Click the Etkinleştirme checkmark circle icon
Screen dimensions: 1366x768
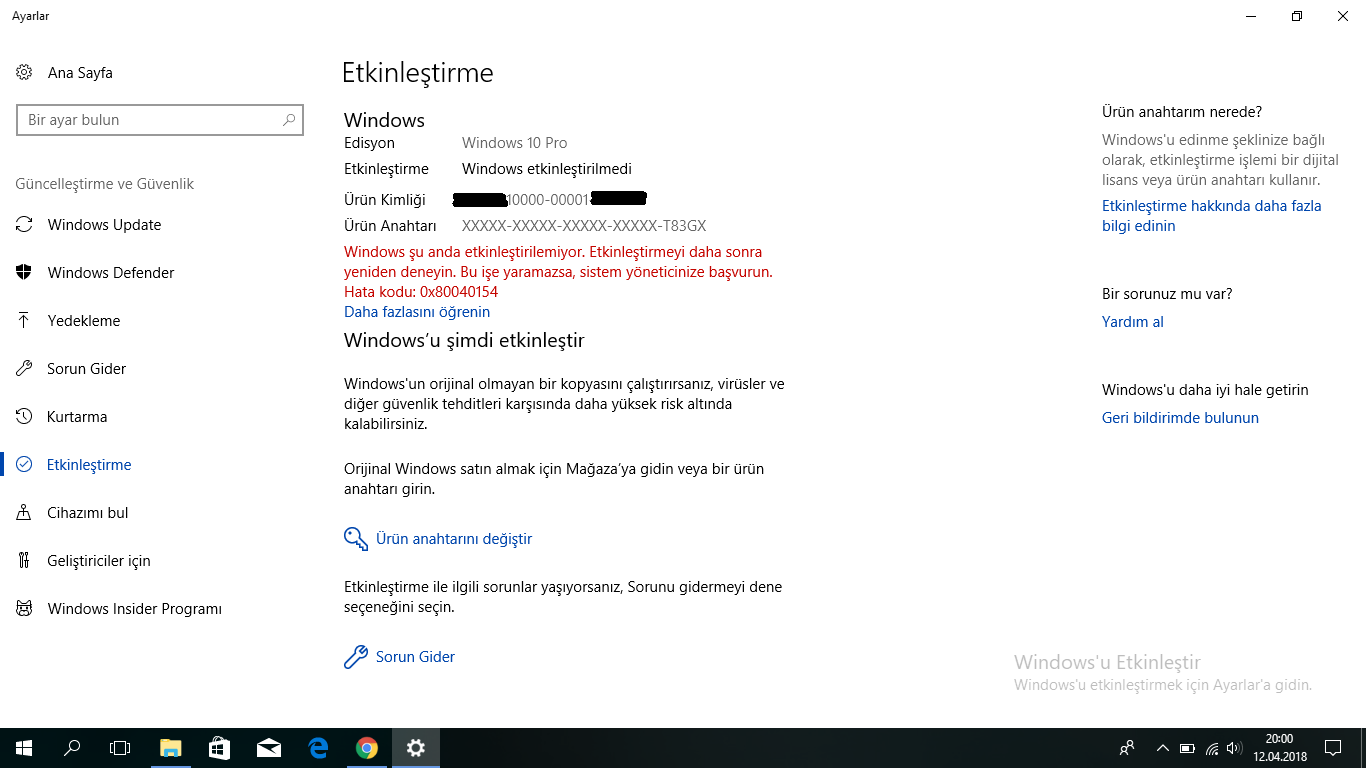(x=24, y=465)
